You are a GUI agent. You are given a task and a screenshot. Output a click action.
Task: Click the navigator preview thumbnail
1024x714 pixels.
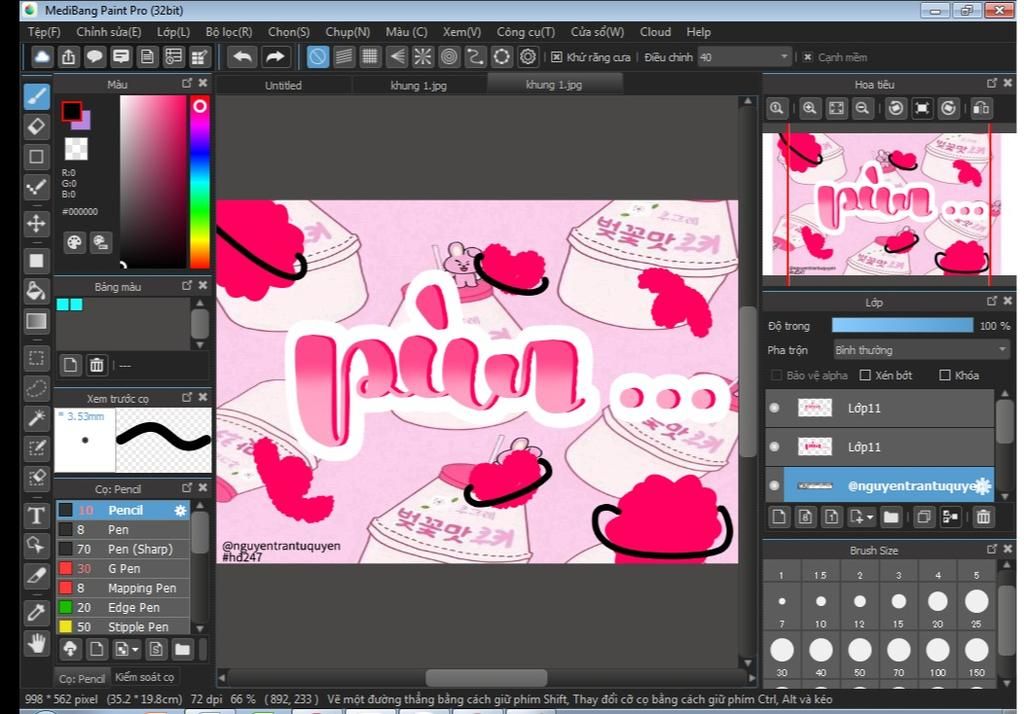[x=888, y=204]
